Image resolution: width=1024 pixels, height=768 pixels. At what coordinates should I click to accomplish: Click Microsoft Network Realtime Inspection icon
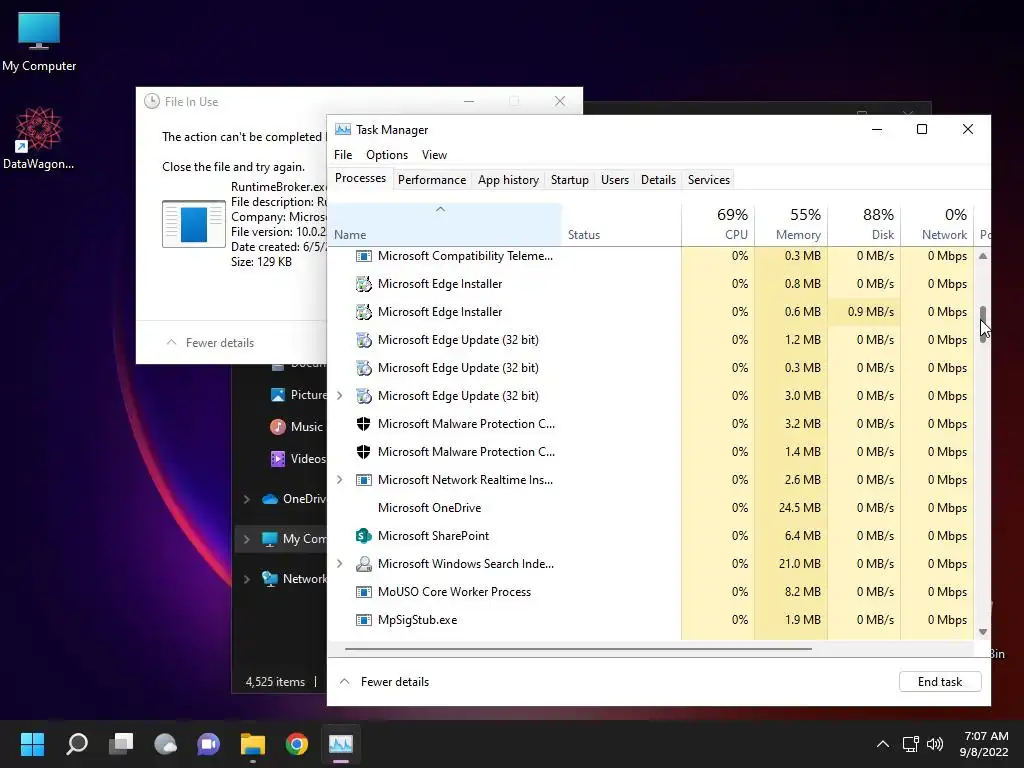point(363,480)
